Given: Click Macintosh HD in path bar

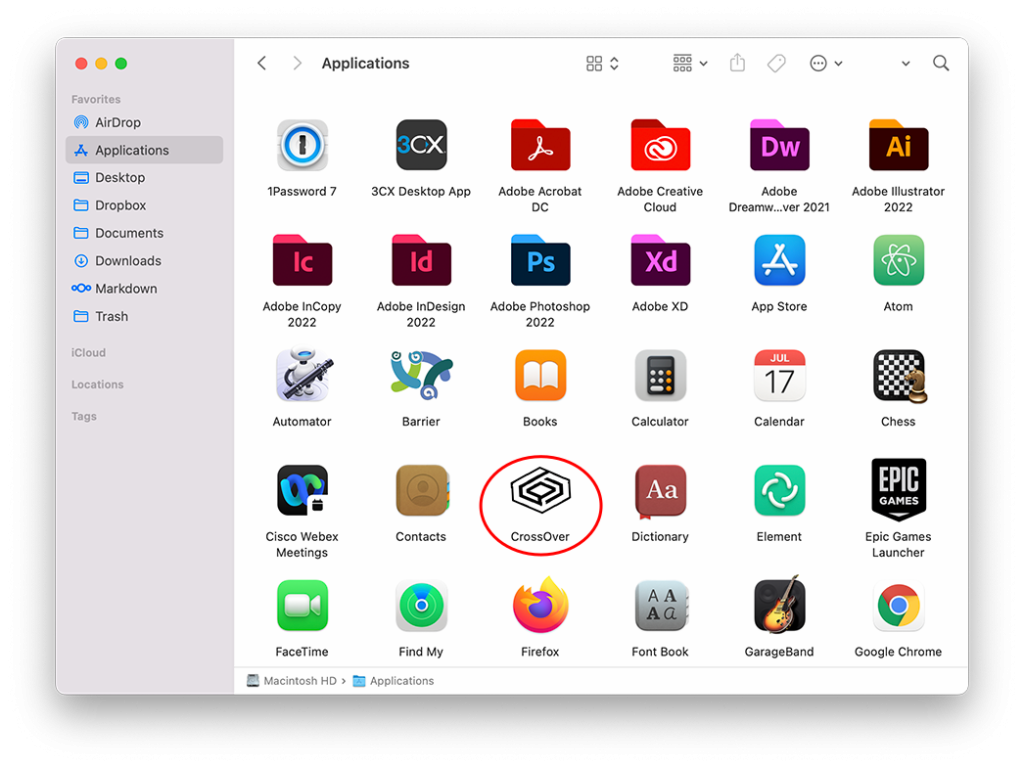Looking at the screenshot, I should coord(299,681).
